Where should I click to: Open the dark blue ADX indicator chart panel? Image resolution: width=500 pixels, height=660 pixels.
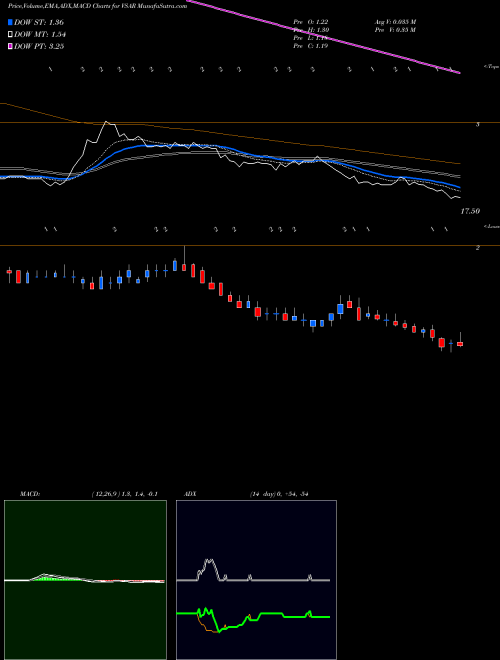point(256,580)
